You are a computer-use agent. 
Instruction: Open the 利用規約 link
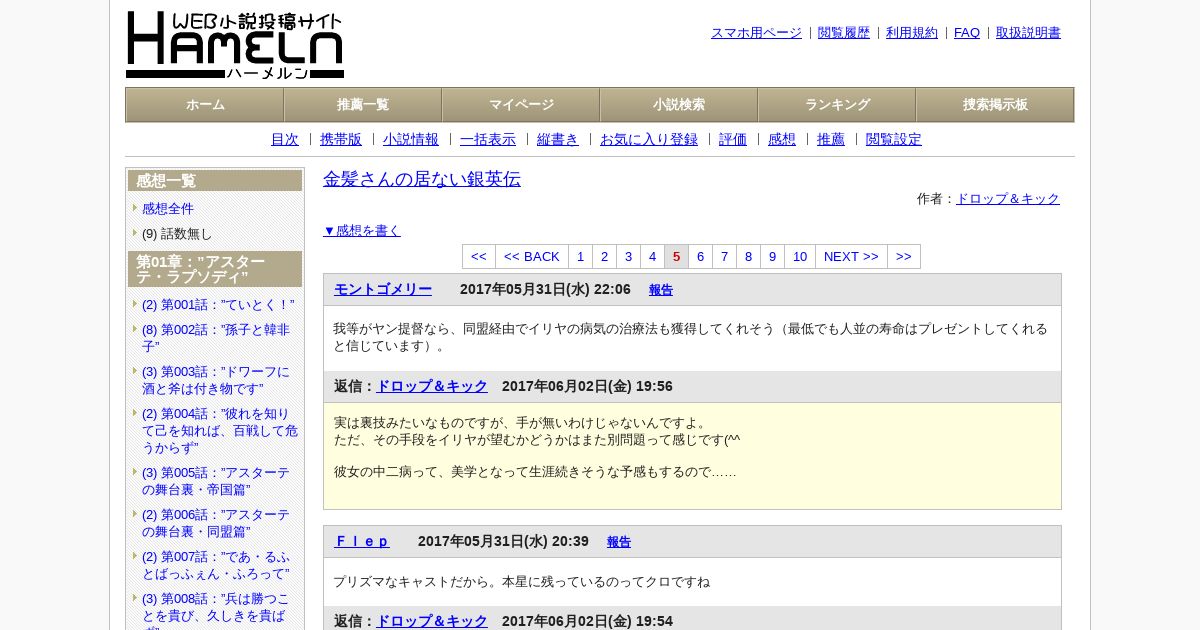pyautogui.click(x=912, y=32)
